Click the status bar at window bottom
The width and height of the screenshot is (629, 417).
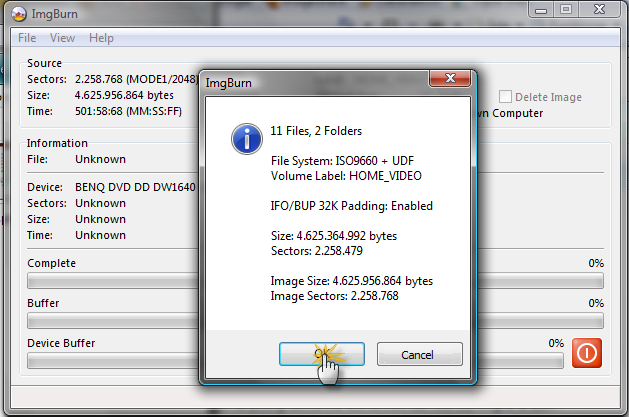pyautogui.click(x=315, y=398)
